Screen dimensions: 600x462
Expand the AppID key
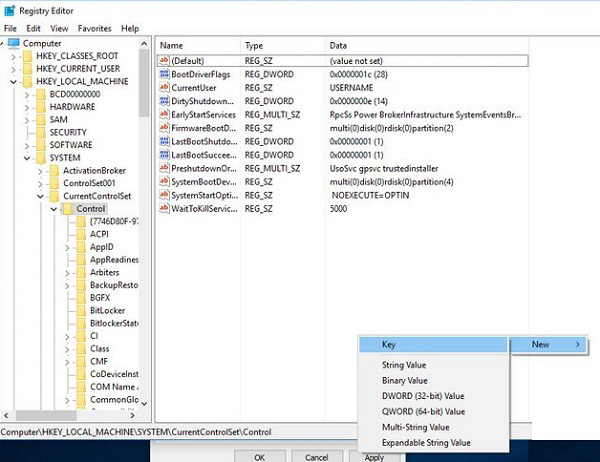[67, 248]
